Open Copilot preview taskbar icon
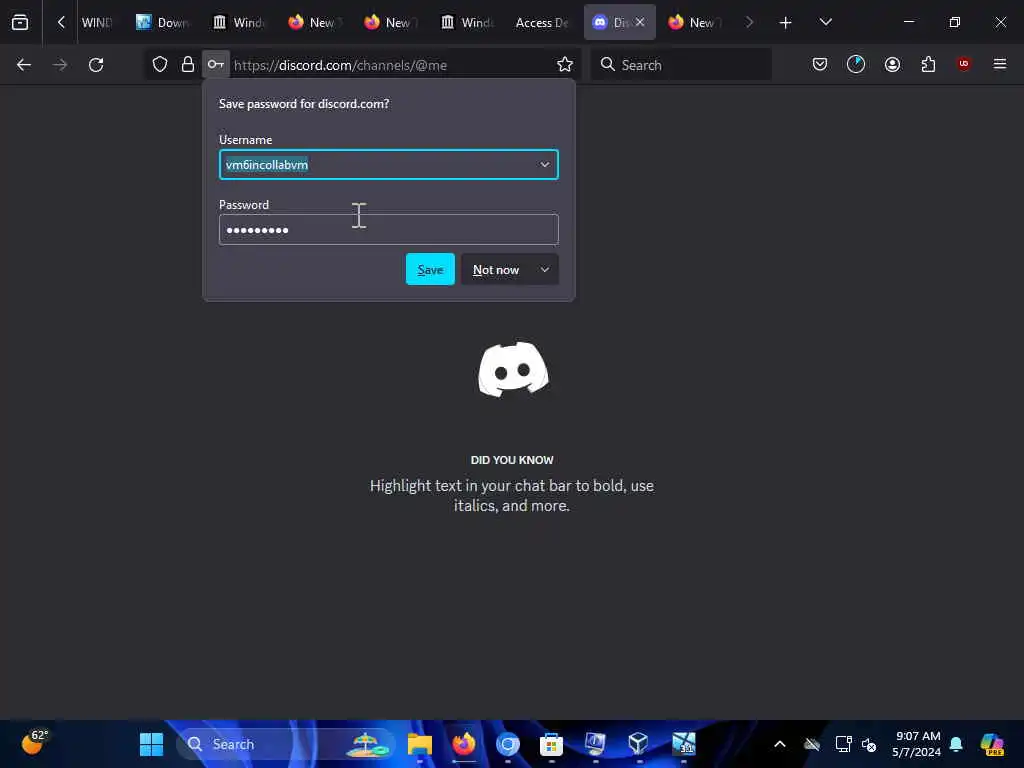This screenshot has height=768, width=1024. click(x=992, y=744)
